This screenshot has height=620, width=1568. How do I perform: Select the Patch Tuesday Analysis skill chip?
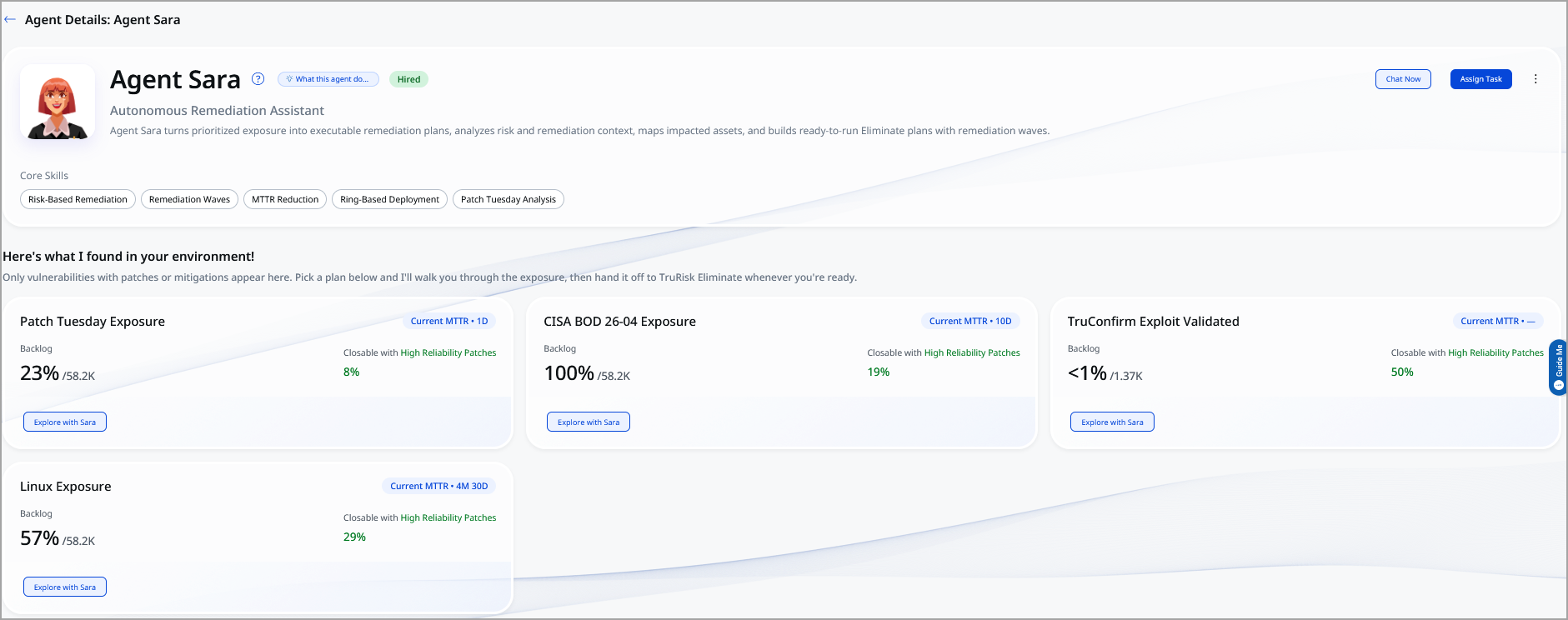click(x=508, y=199)
